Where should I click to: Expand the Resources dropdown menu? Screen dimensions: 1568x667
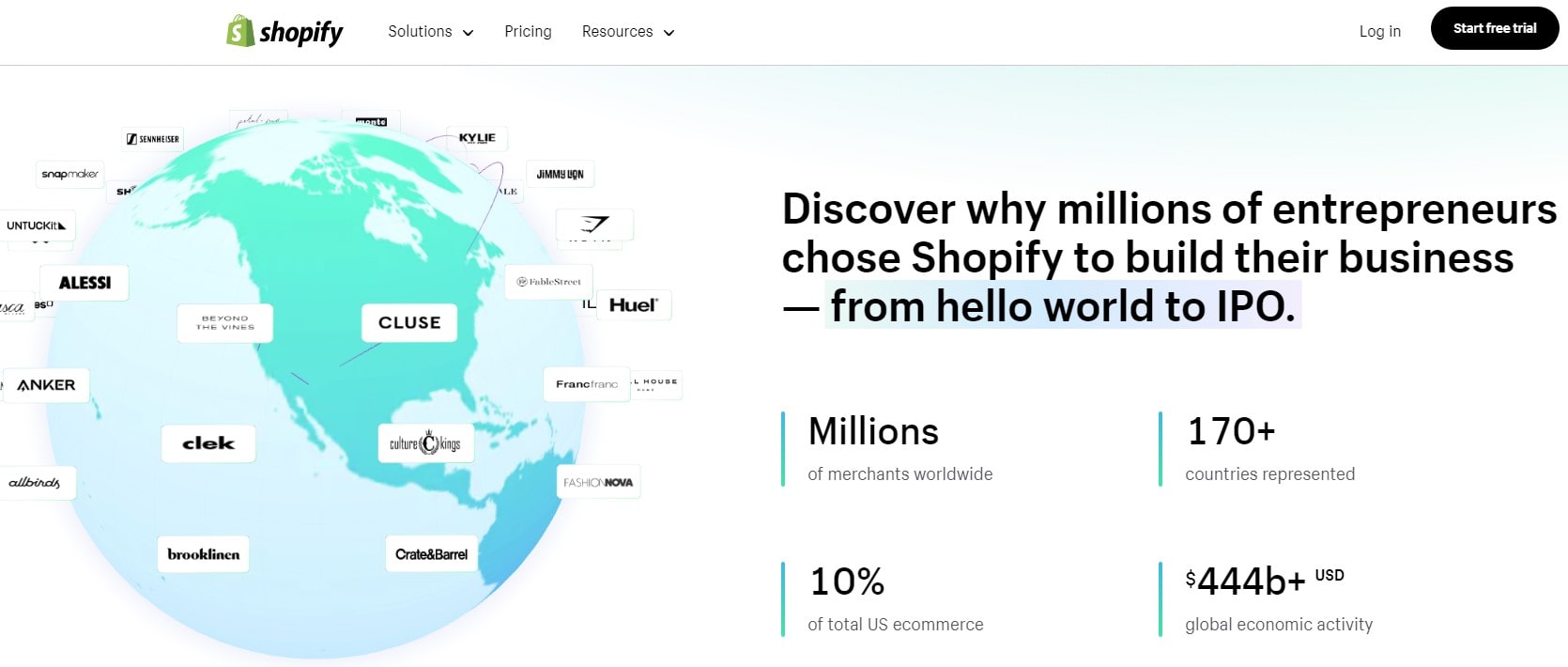pyautogui.click(x=628, y=32)
